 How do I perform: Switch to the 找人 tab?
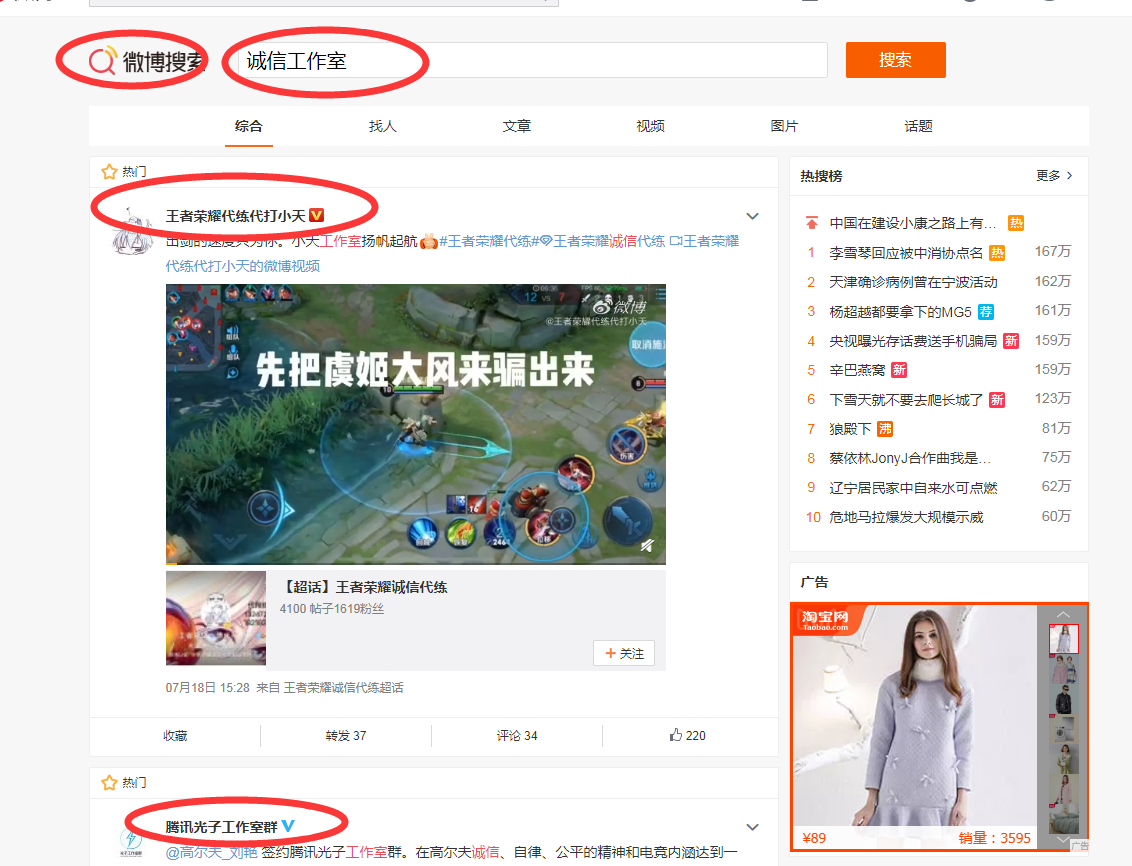click(383, 126)
